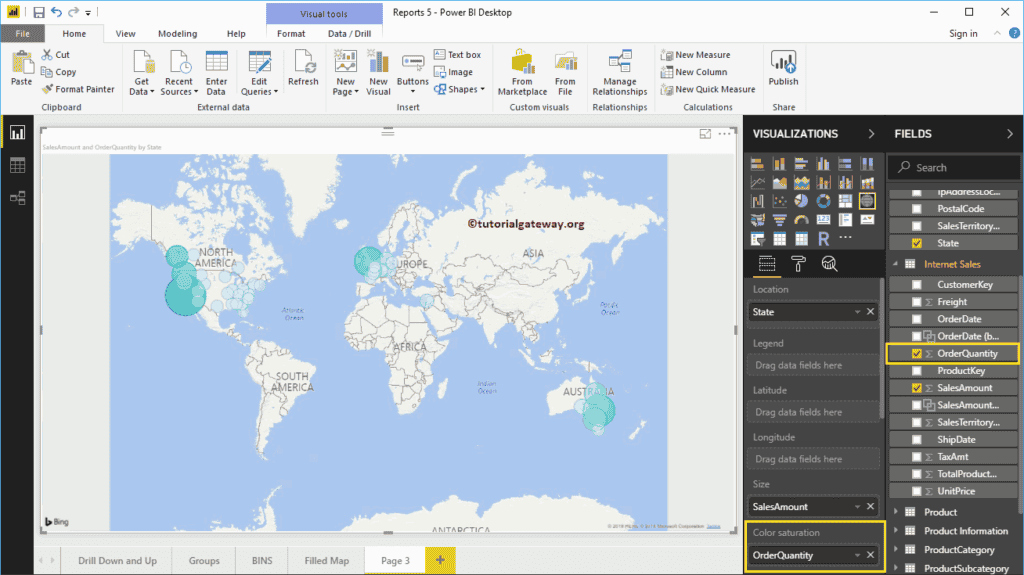Uncheck the State field checkbox
The height and width of the screenshot is (575, 1024).
[917, 243]
